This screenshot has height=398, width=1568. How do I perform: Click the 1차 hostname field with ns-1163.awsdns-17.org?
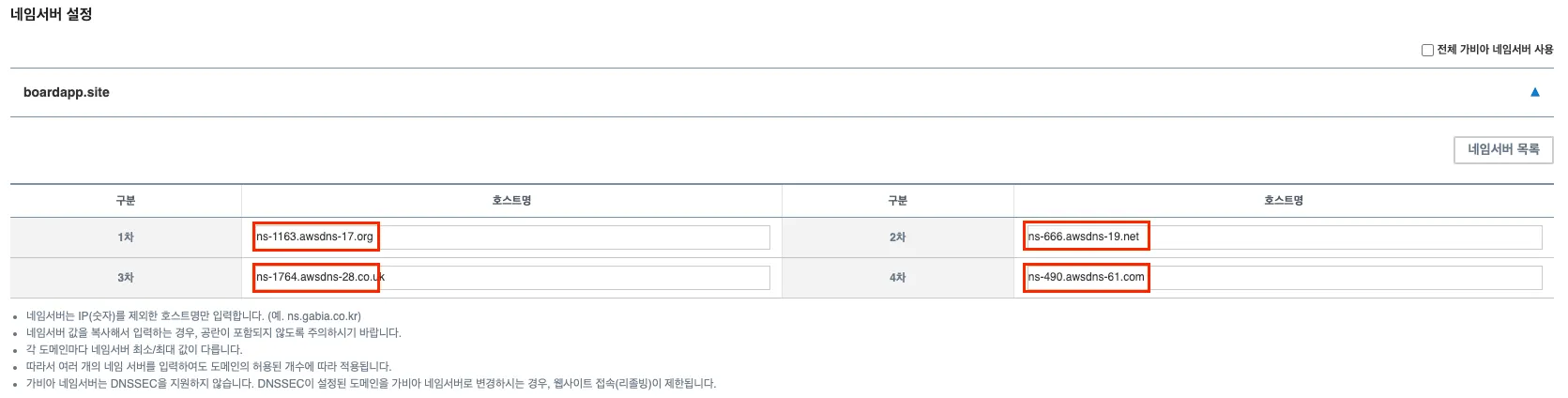(511, 237)
